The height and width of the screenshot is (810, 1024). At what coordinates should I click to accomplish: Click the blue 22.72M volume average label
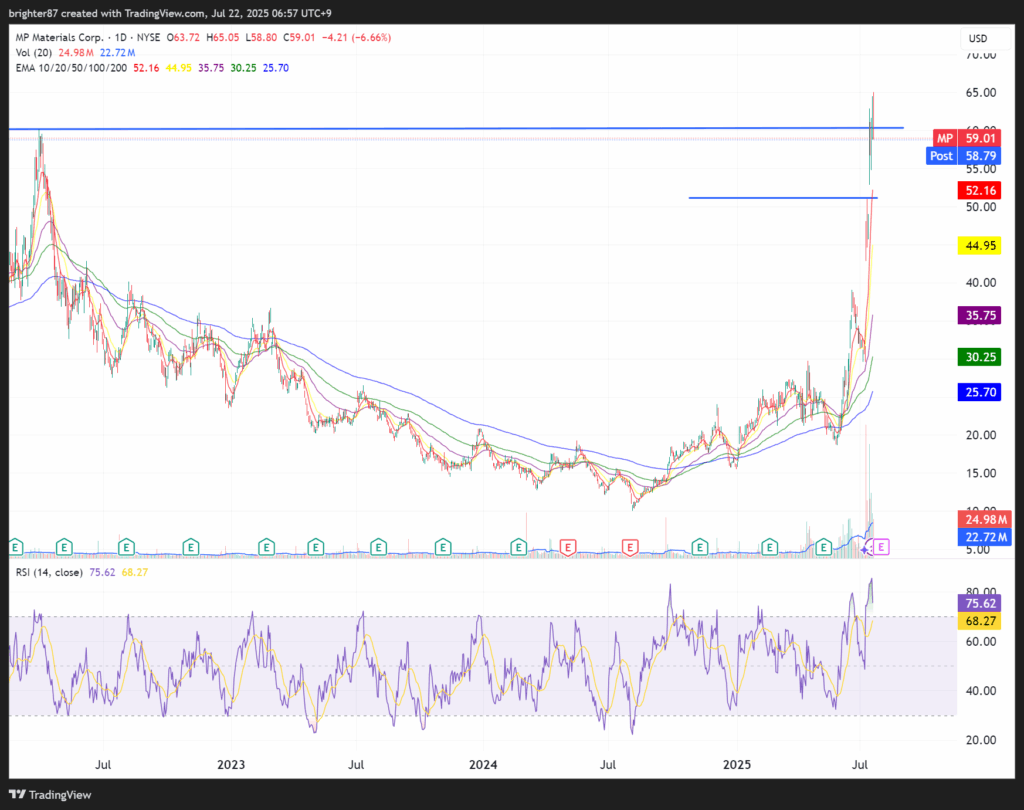[985, 537]
